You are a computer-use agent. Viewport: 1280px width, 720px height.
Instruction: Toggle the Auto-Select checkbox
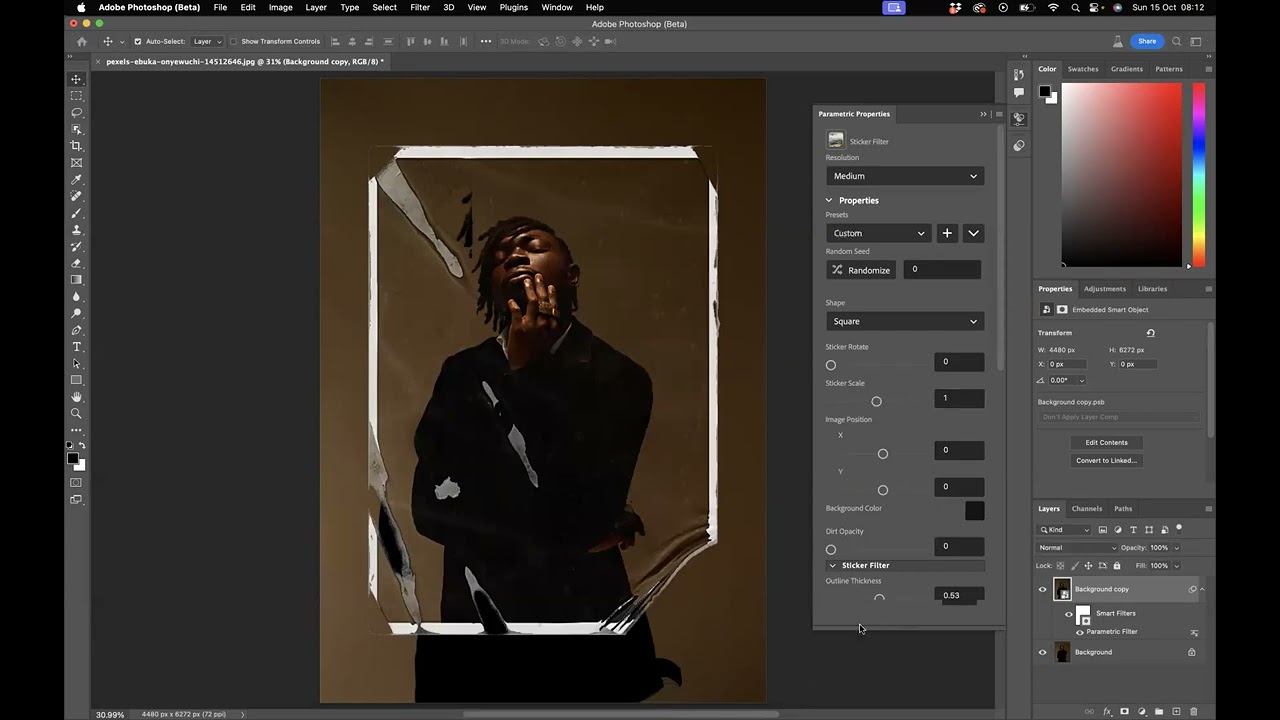coord(138,41)
